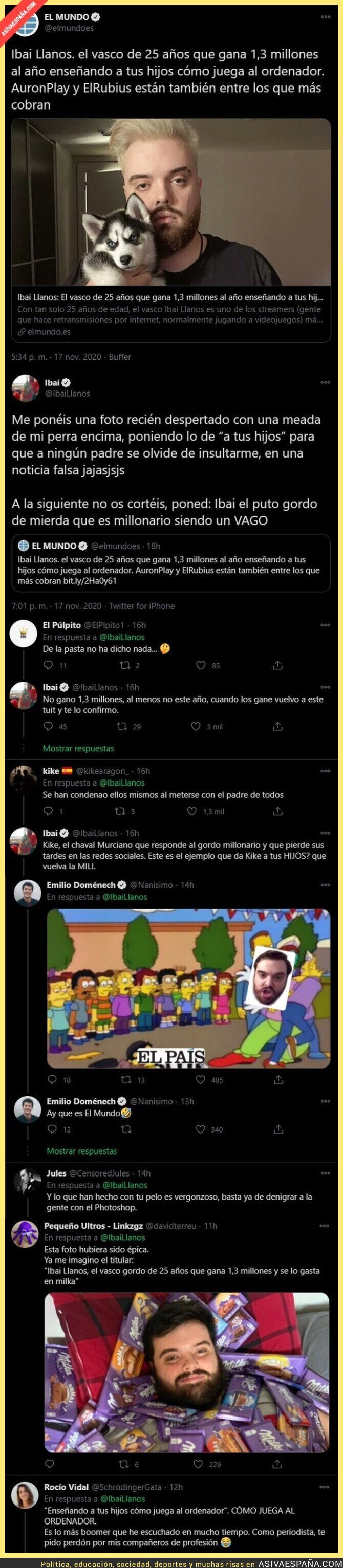343x1568 pixels.
Task: Open the @IbaiLlanos mention in Jules's reply
Action: (125, 1185)
